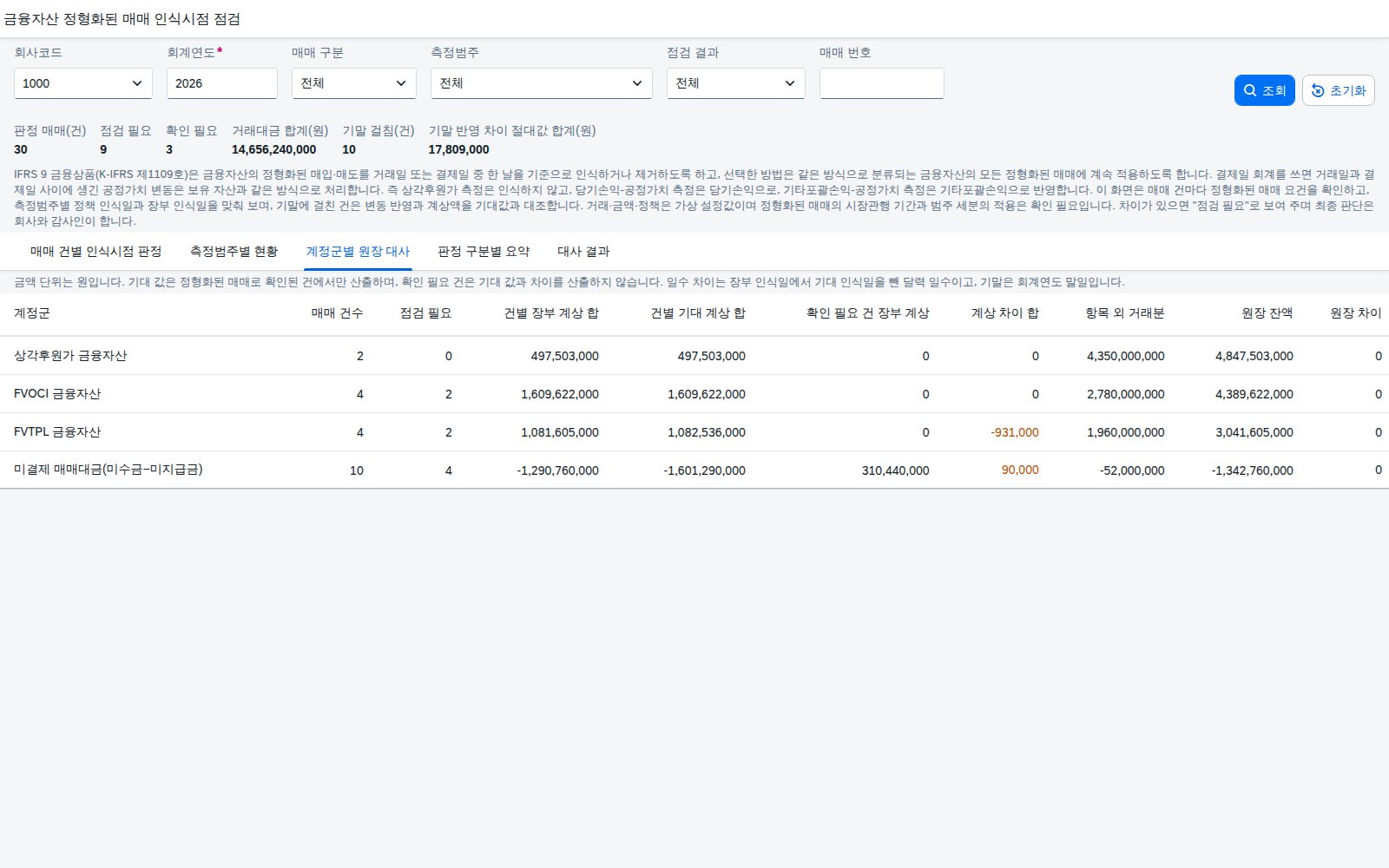Click the 점검 필요 column header in table
Image resolution: width=1389 pixels, height=868 pixels.
pos(425,313)
